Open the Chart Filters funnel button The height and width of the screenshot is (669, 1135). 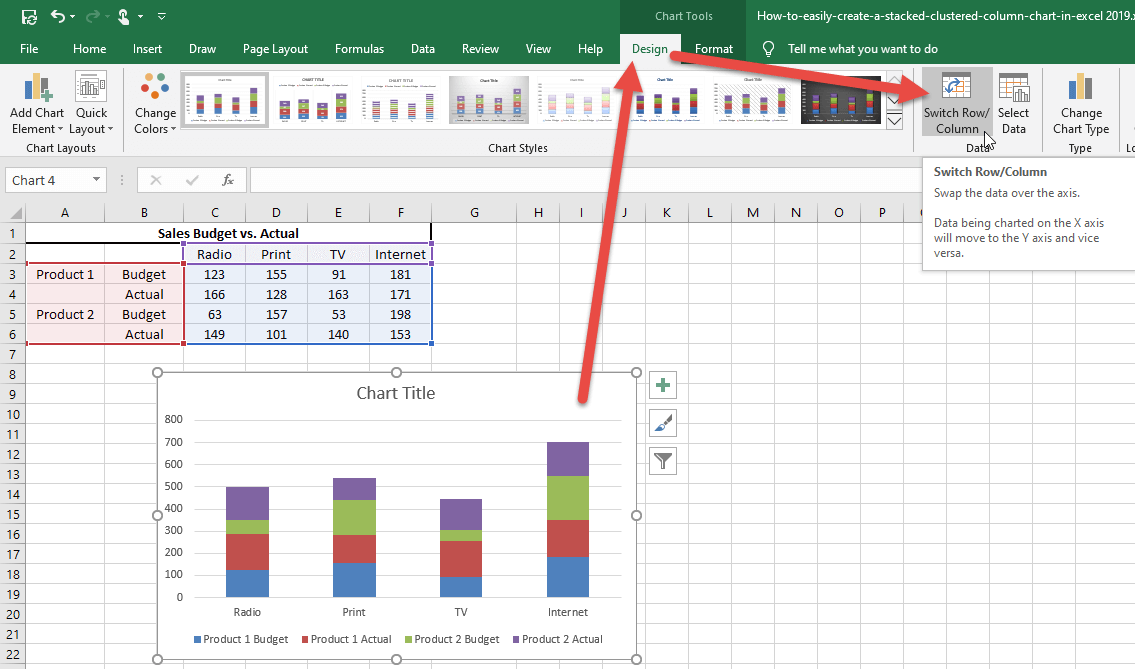[x=663, y=460]
